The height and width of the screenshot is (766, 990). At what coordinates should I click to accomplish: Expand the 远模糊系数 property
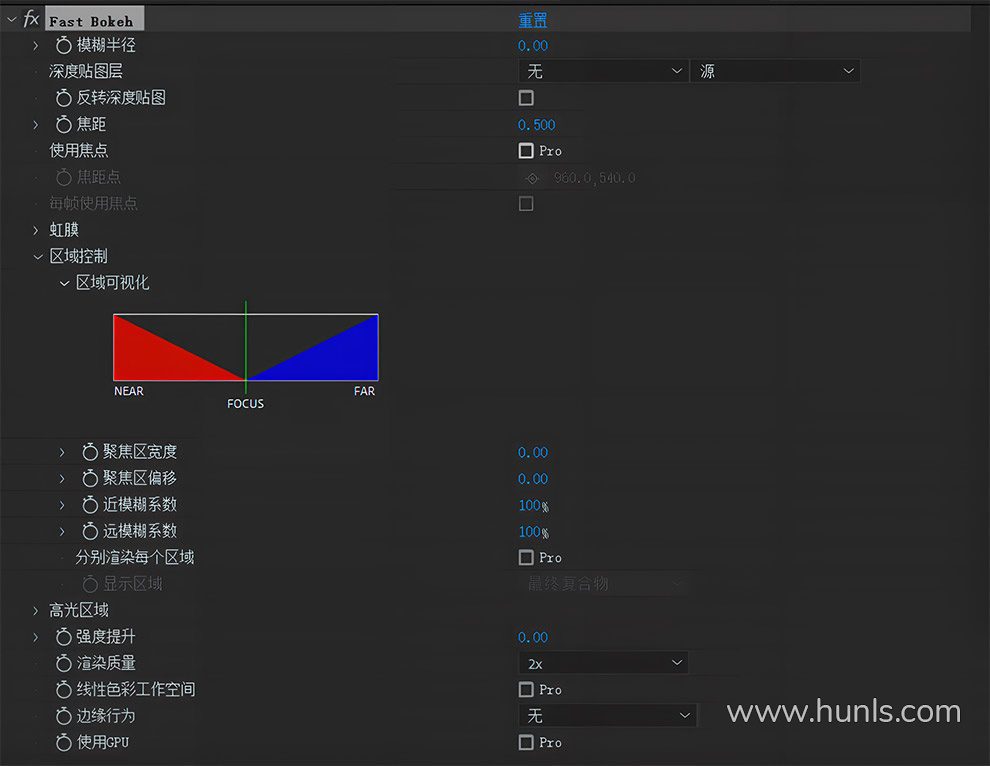click(62, 532)
